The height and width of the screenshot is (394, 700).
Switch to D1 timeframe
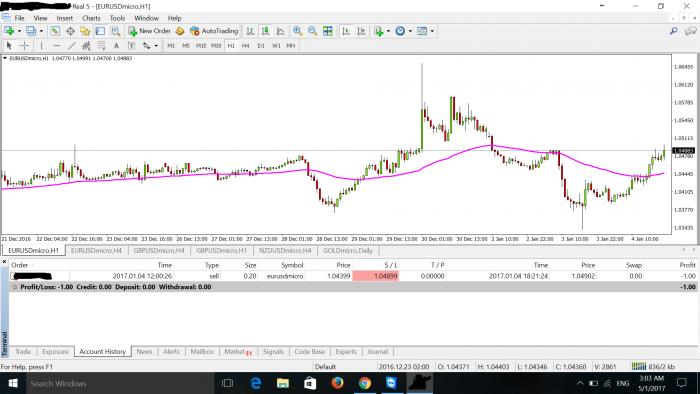[x=261, y=46]
